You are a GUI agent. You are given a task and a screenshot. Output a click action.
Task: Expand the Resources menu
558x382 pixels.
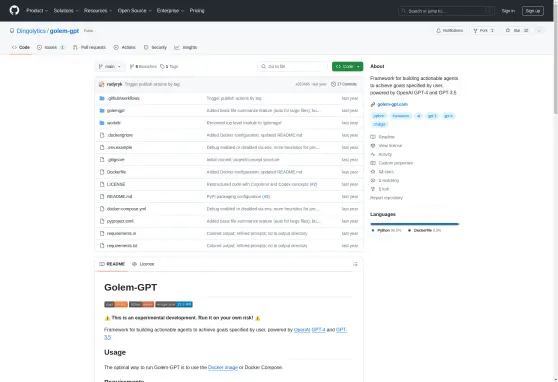coord(98,11)
